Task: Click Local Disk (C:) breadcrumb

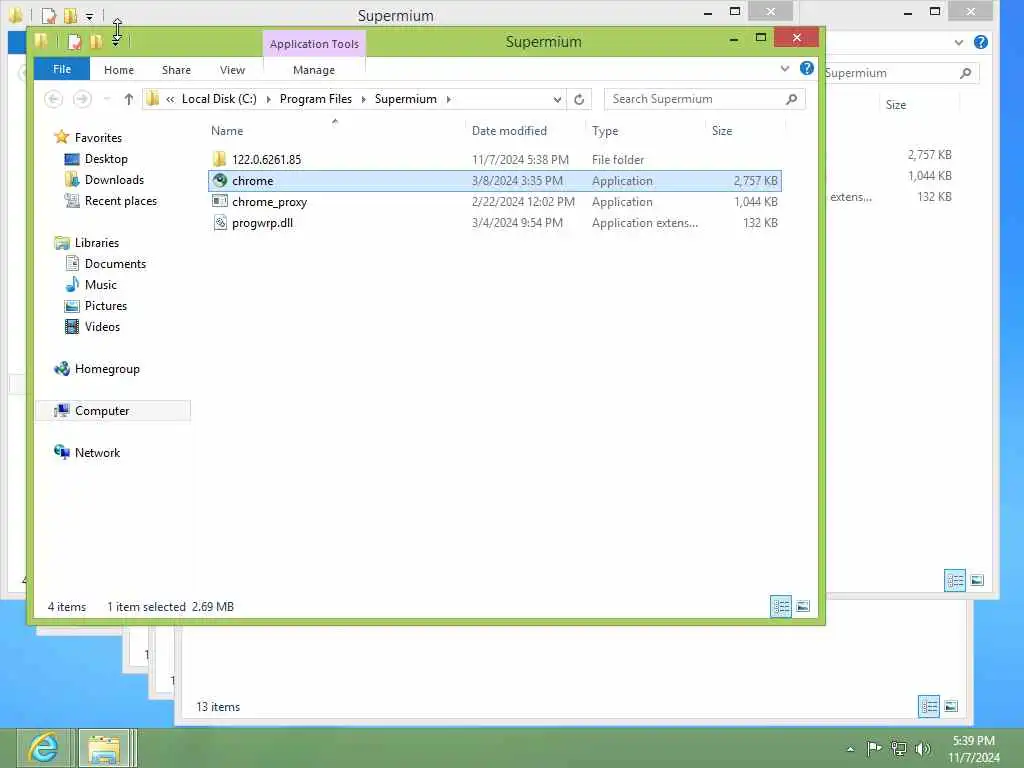Action: click(x=219, y=99)
